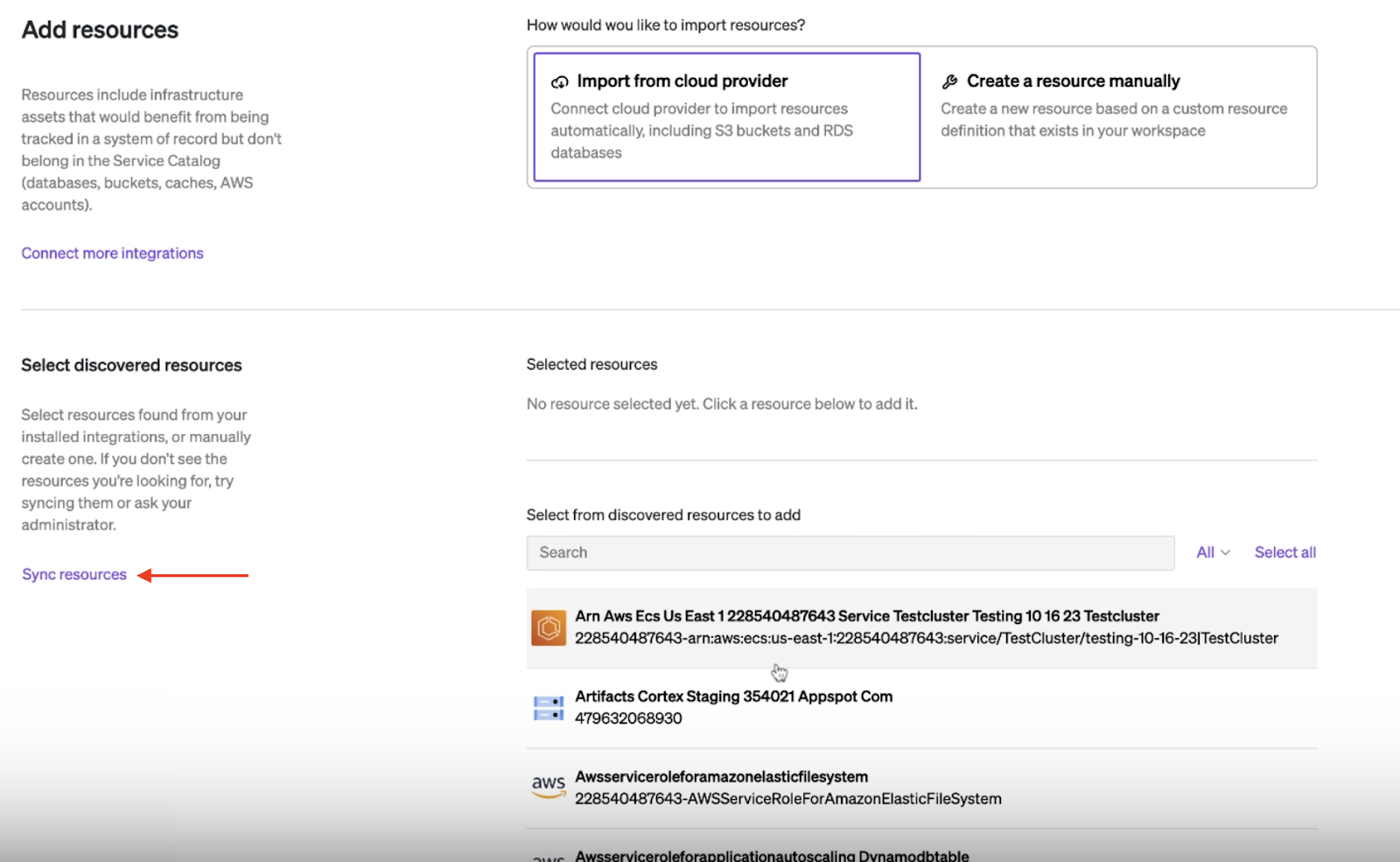Add the Arn Aws Ecs Testcluster resource
Viewport: 1400px width, 862px height.
pyautogui.click(x=866, y=616)
